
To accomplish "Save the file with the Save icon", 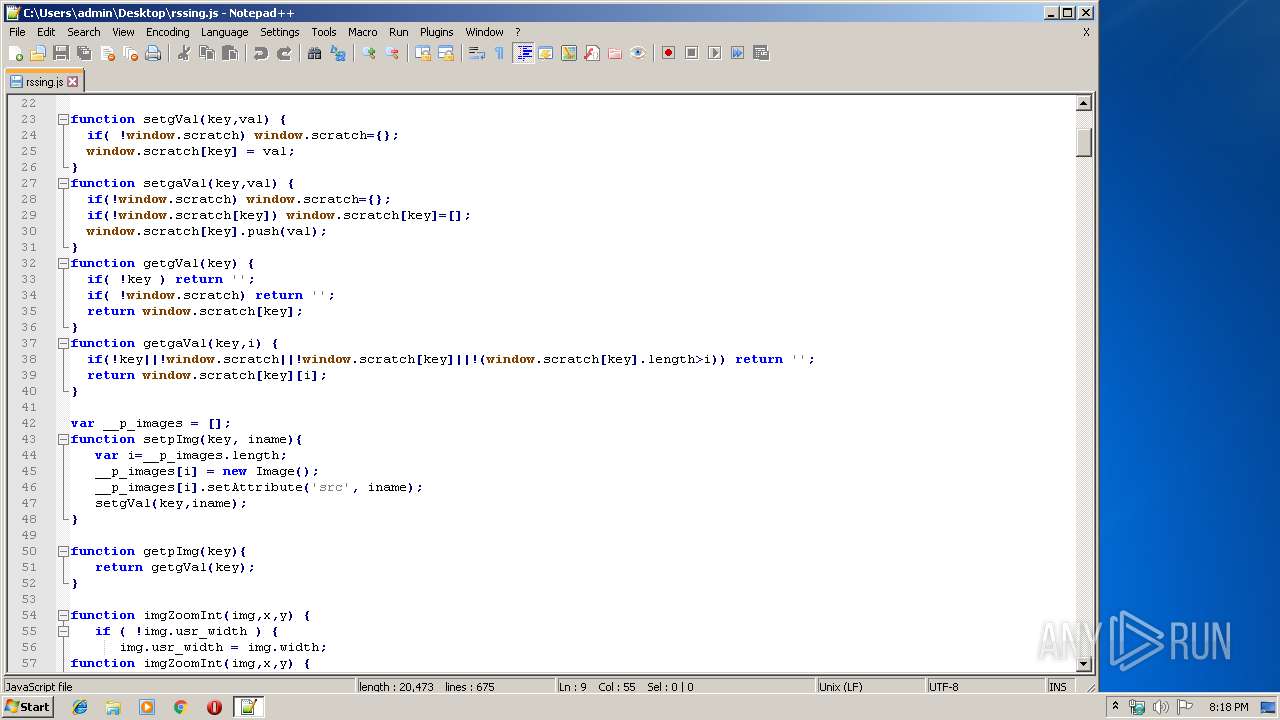I will click(x=61, y=53).
